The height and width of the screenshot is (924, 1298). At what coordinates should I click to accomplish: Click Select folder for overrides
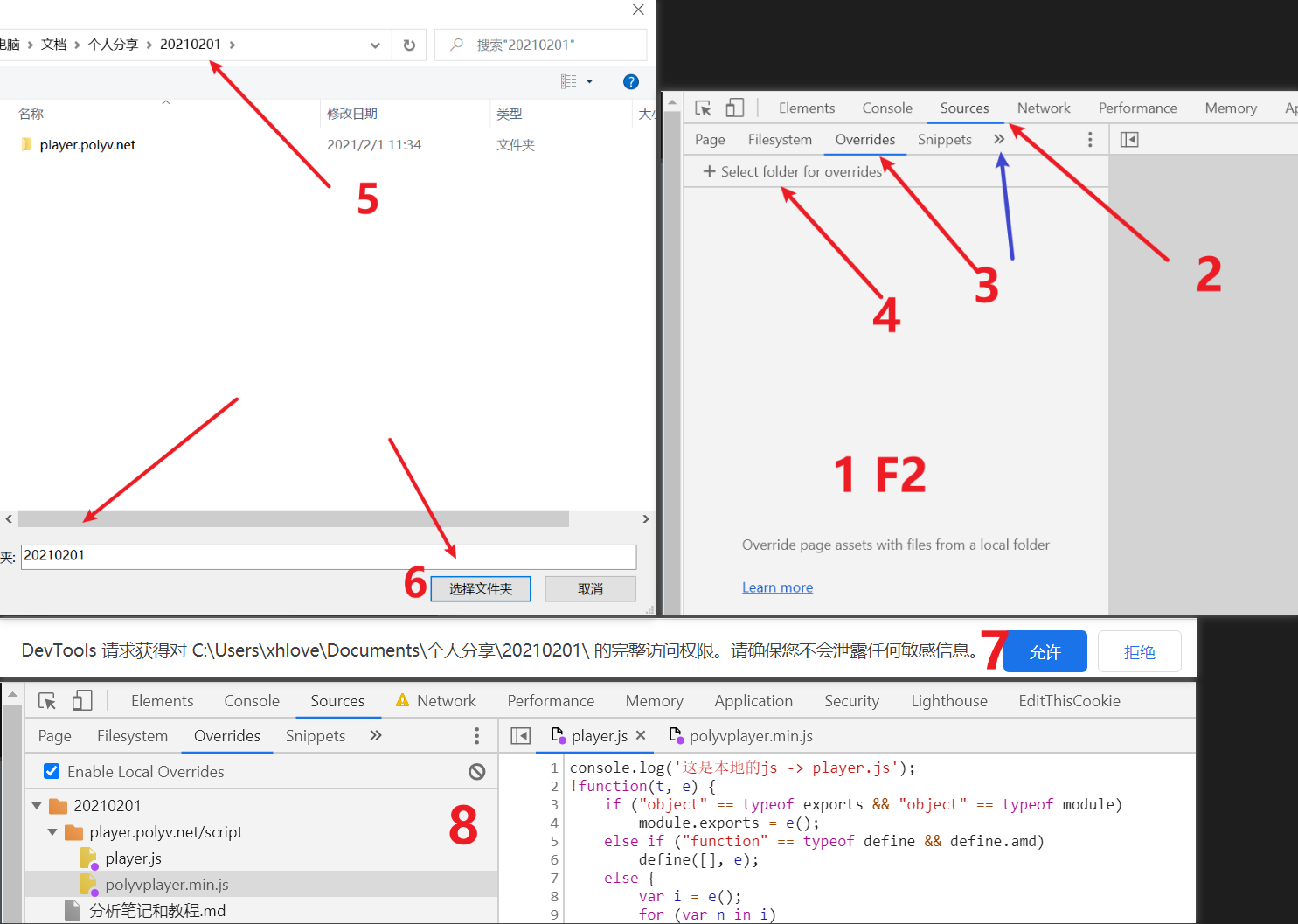coord(793,172)
